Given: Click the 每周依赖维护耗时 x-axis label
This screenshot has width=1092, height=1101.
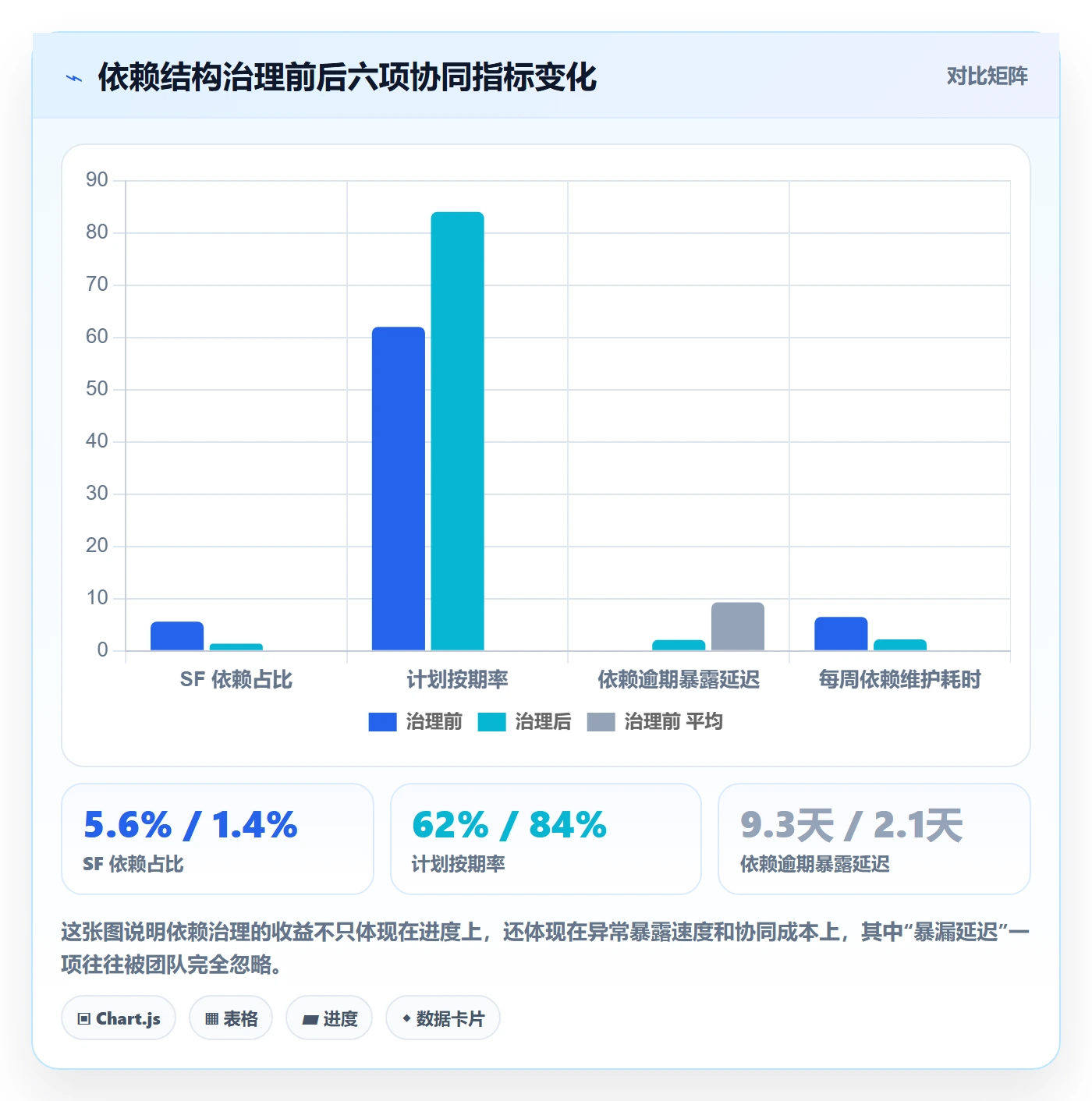Looking at the screenshot, I should coord(900,679).
